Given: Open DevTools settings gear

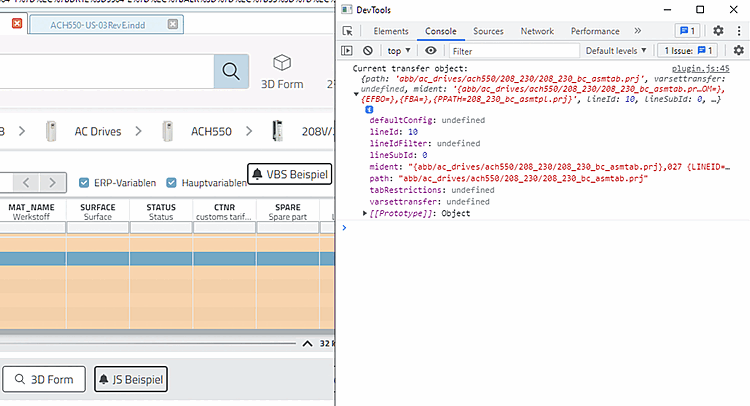Looking at the screenshot, I should pyautogui.click(x=718, y=31).
